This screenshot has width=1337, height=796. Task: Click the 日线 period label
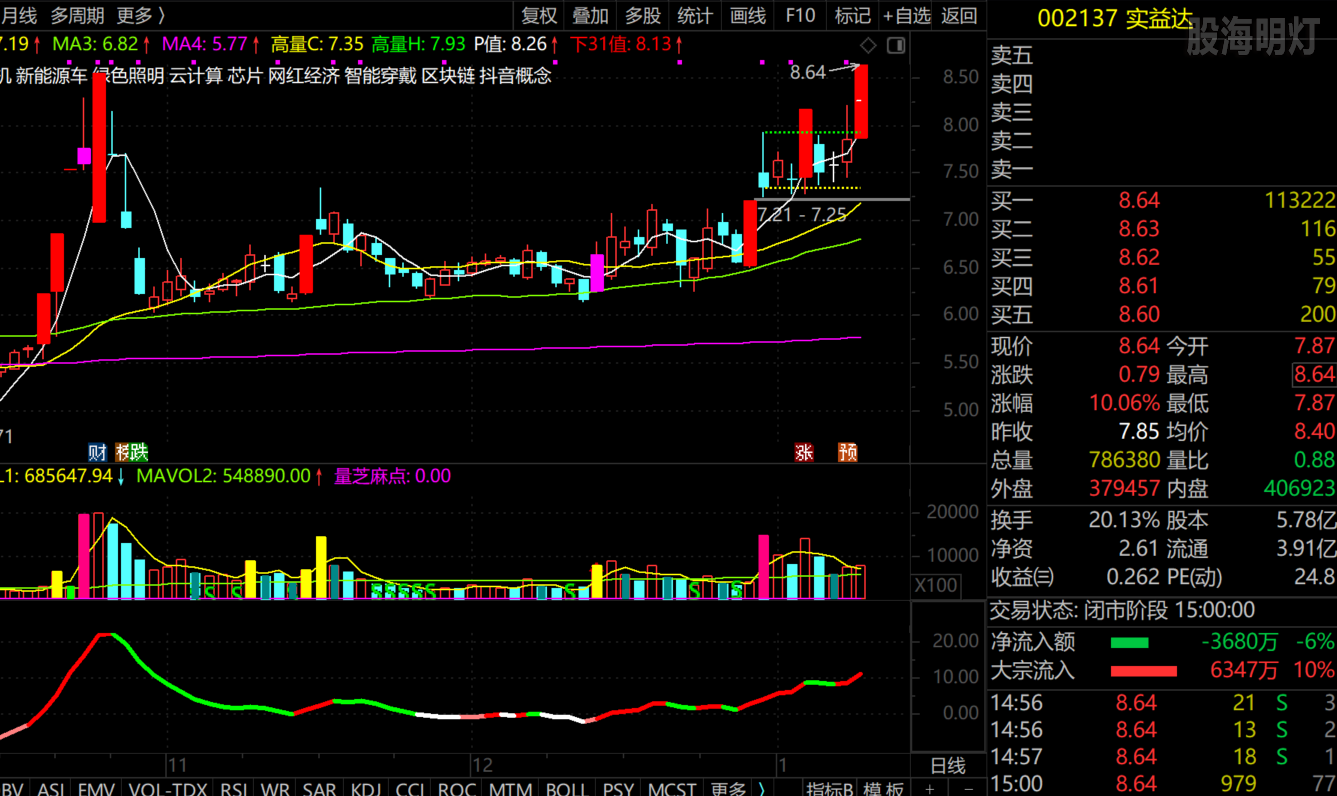click(948, 766)
